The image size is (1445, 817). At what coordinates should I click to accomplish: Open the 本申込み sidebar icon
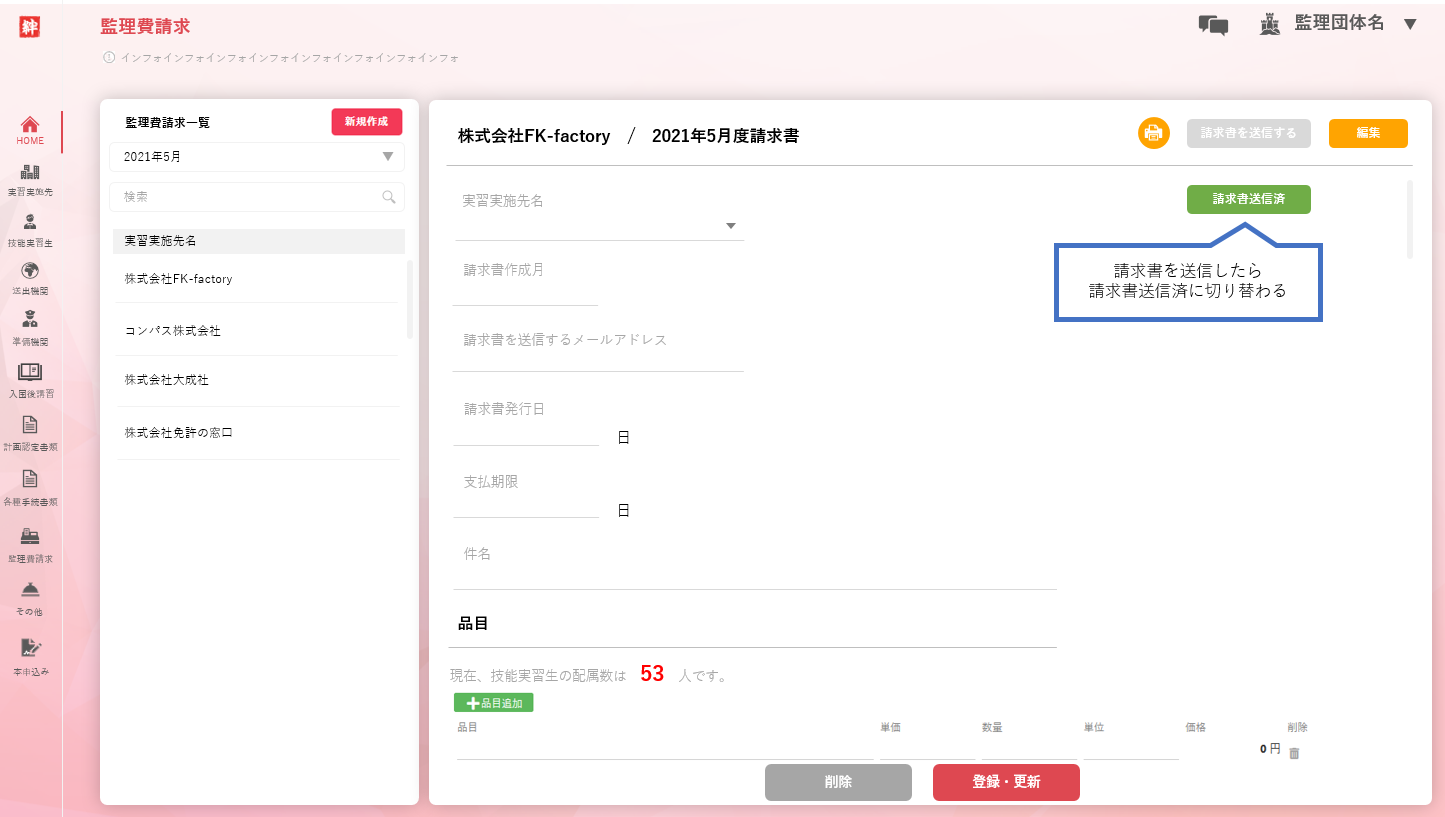tap(30, 649)
